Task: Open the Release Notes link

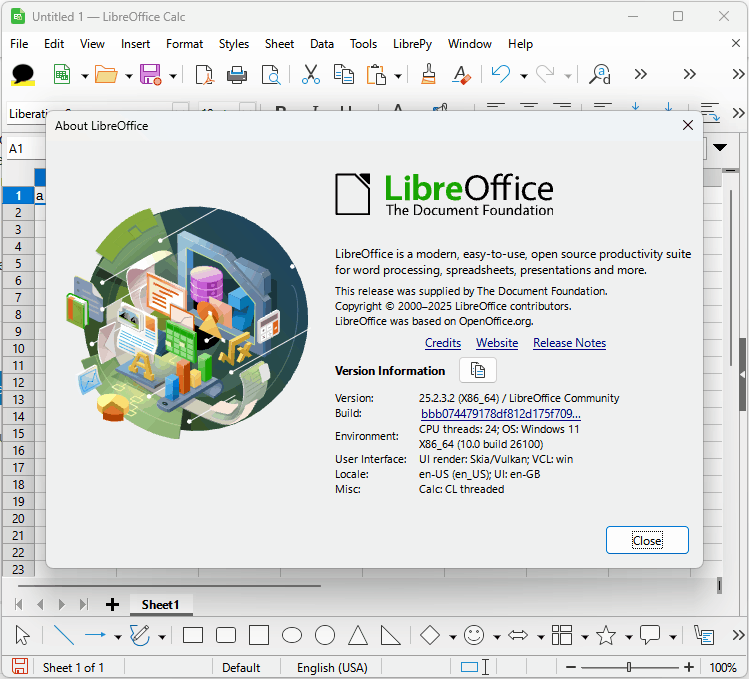Action: click(569, 343)
